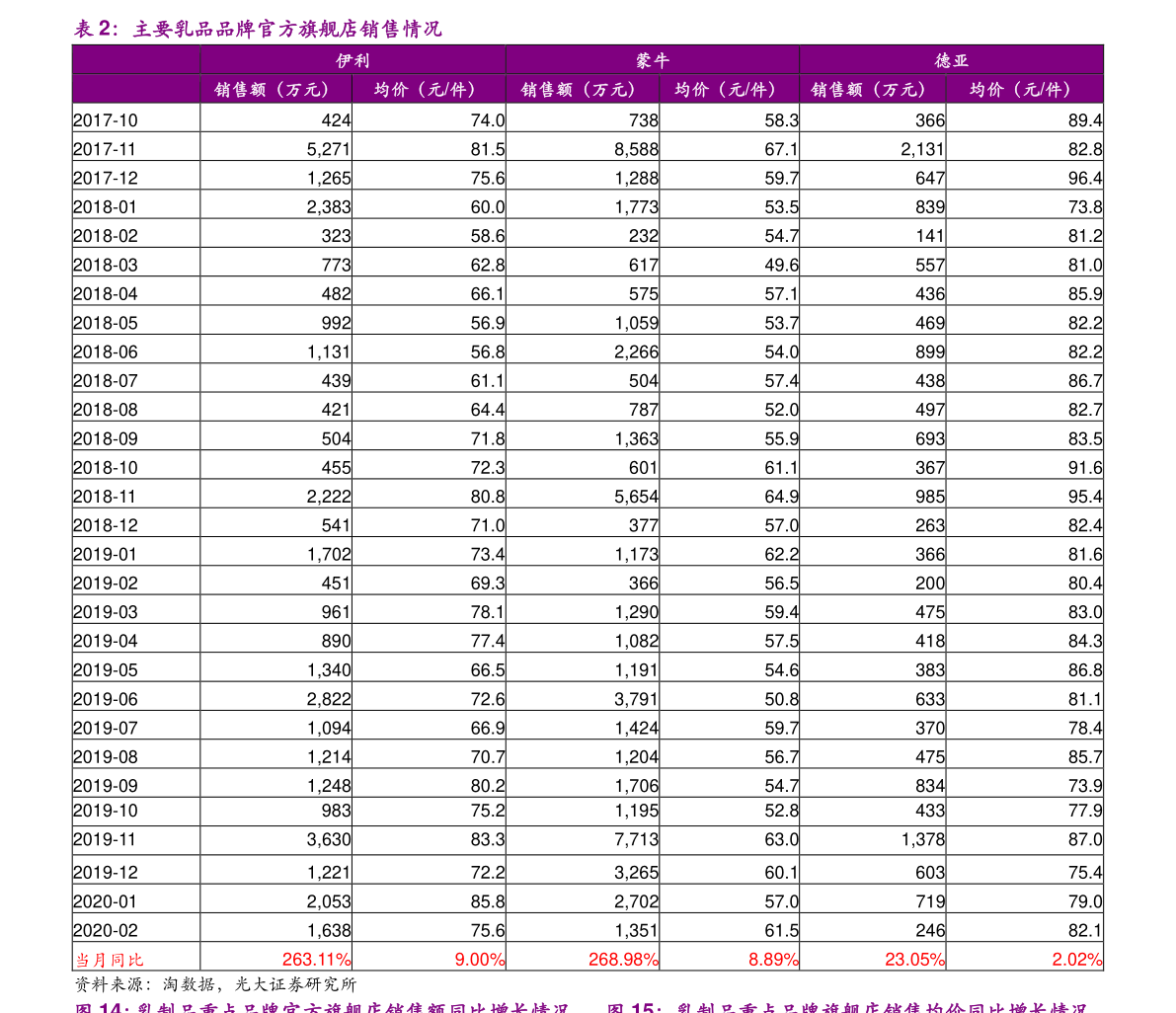Image resolution: width=1176 pixels, height=1013 pixels.
Task: Click the 263.11% year-over-year value
Action: pos(317,960)
